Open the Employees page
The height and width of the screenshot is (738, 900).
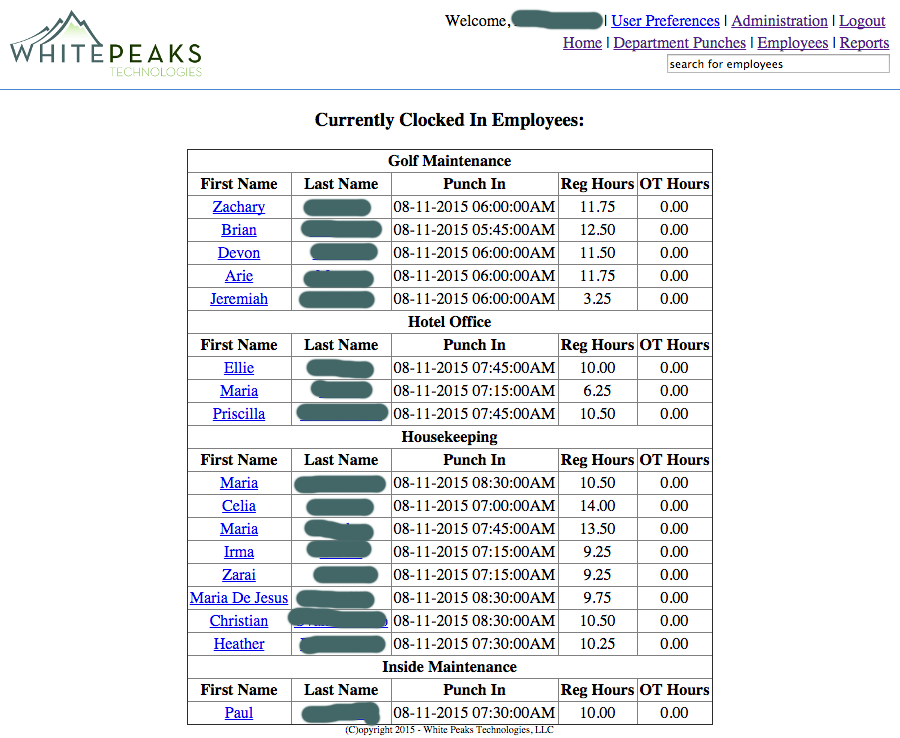point(793,42)
